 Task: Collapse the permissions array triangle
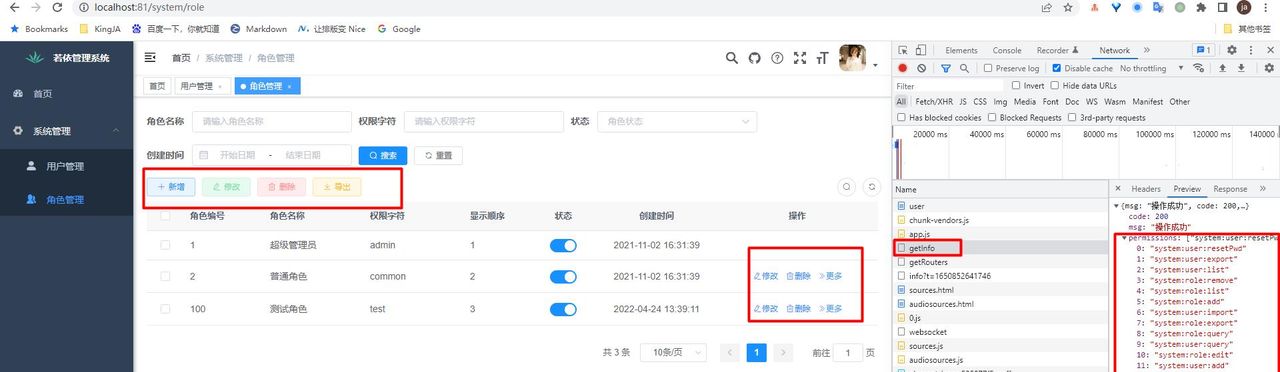click(x=1124, y=238)
